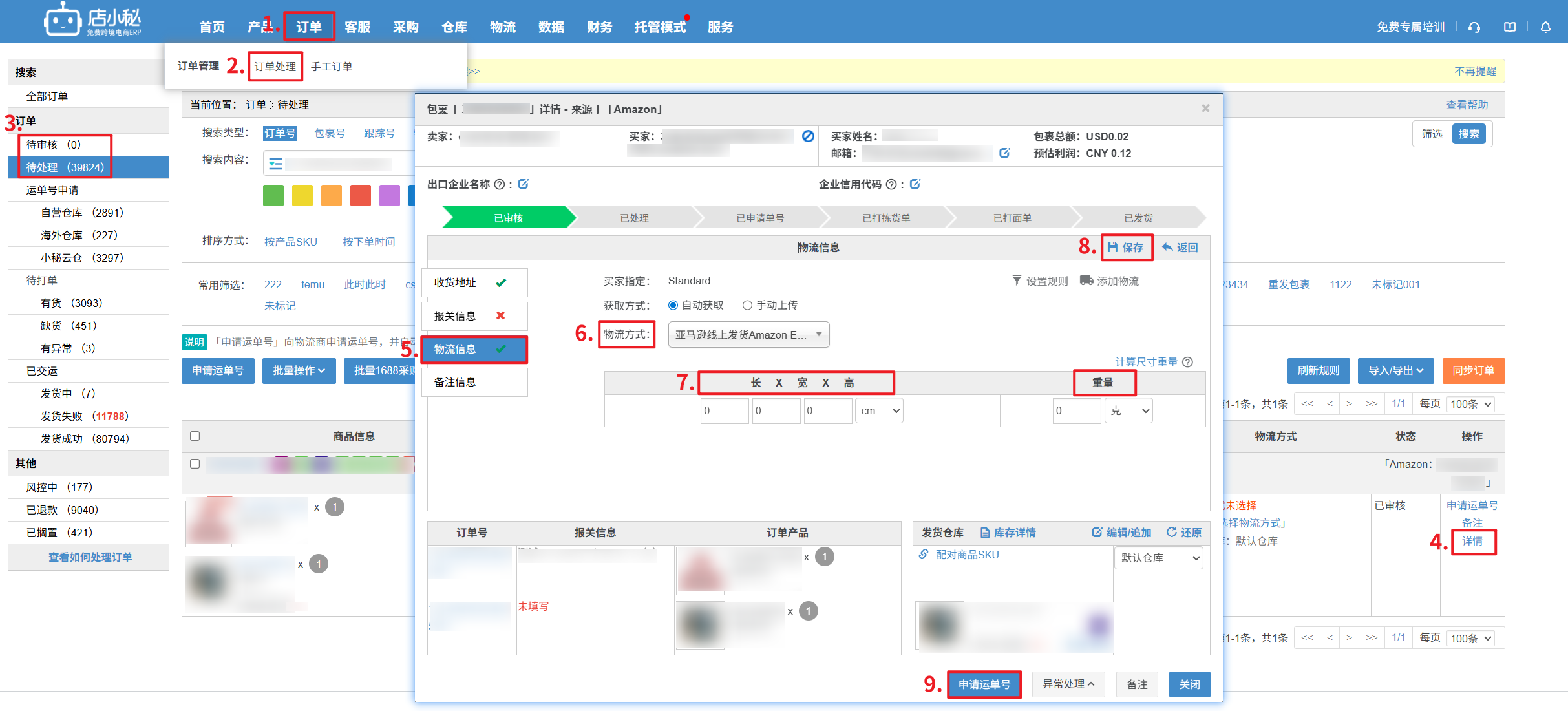Click the headset customer support icon
This screenshot has height=711, width=1568.
(1474, 27)
